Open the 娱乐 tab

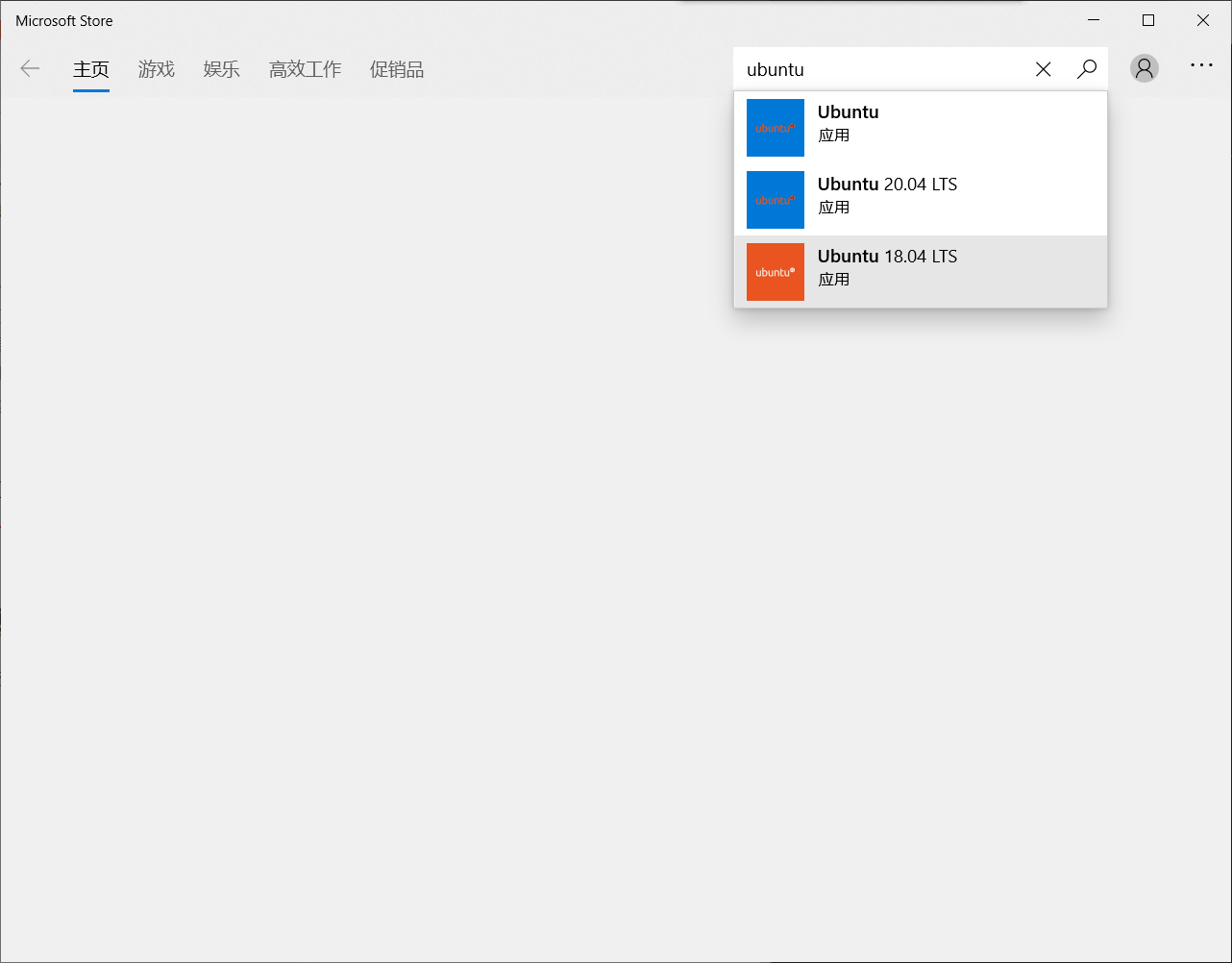222,69
